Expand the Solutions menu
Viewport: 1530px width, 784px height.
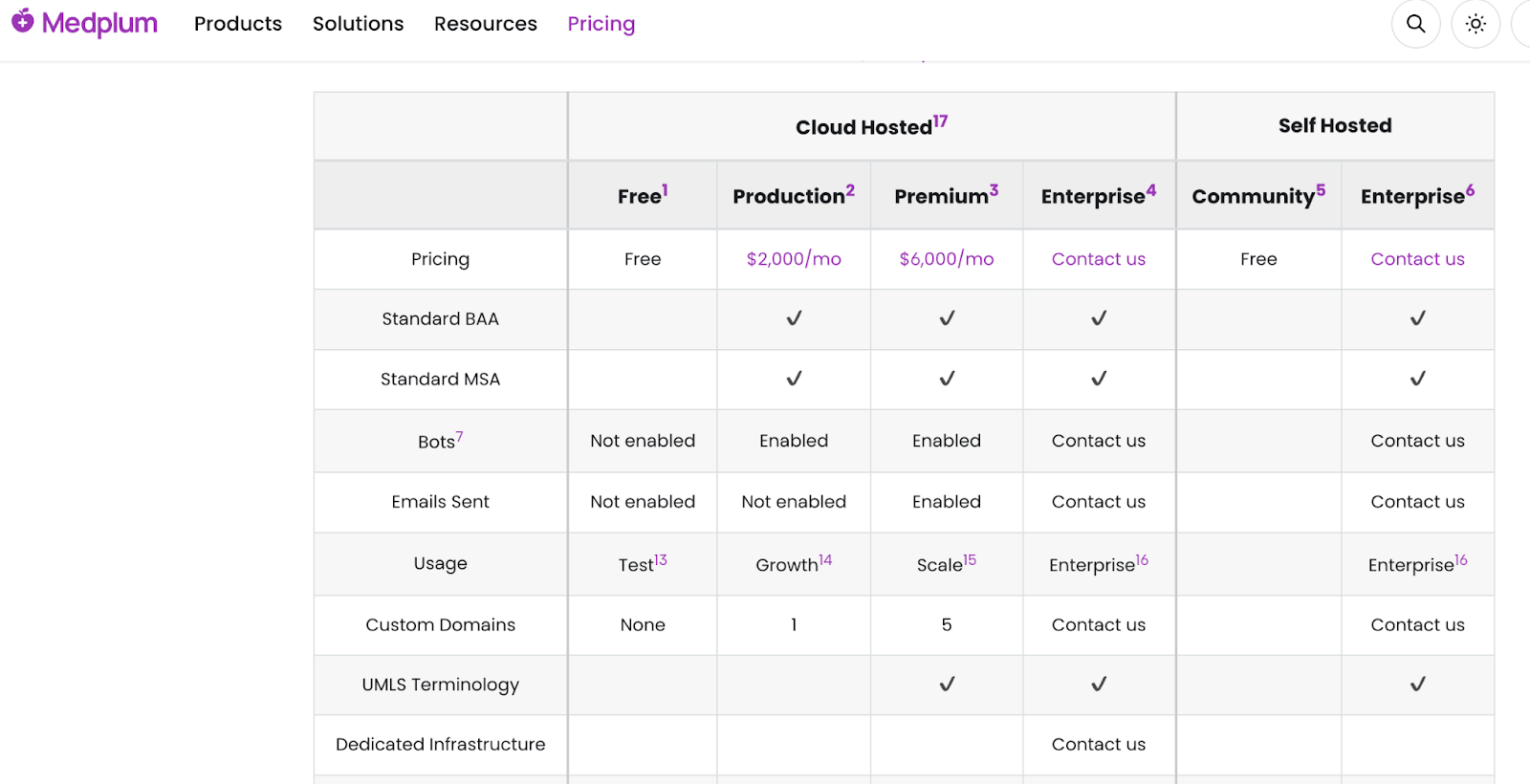pyautogui.click(x=358, y=24)
